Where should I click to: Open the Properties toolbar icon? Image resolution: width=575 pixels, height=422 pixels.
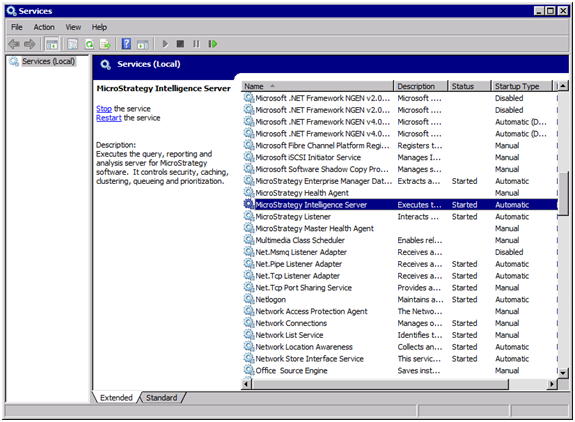[x=73, y=44]
